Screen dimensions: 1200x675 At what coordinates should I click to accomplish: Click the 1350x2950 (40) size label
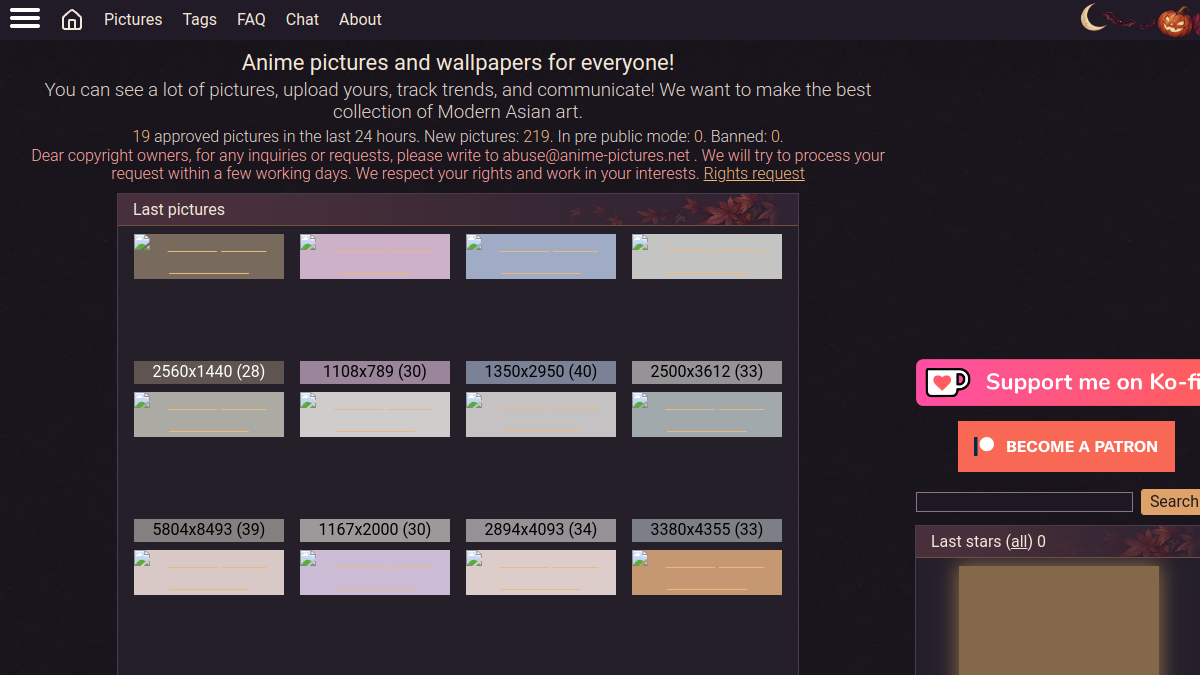click(541, 372)
